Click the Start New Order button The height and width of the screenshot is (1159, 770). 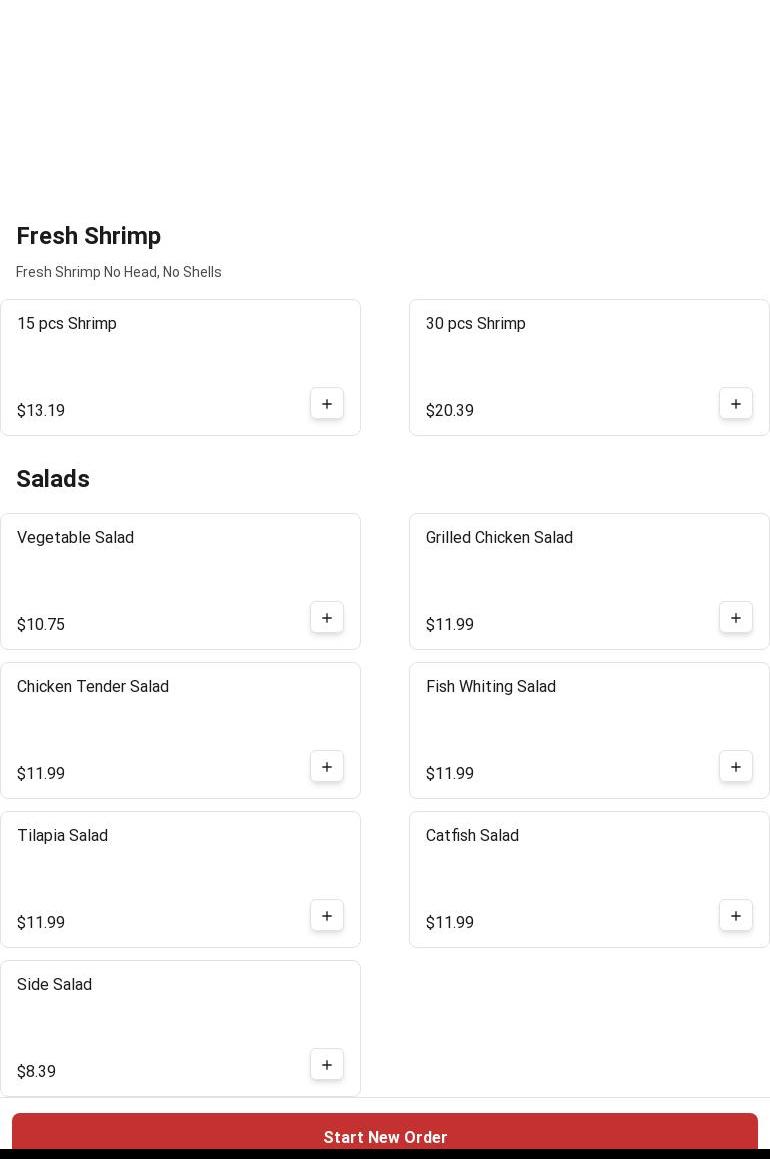385,1136
